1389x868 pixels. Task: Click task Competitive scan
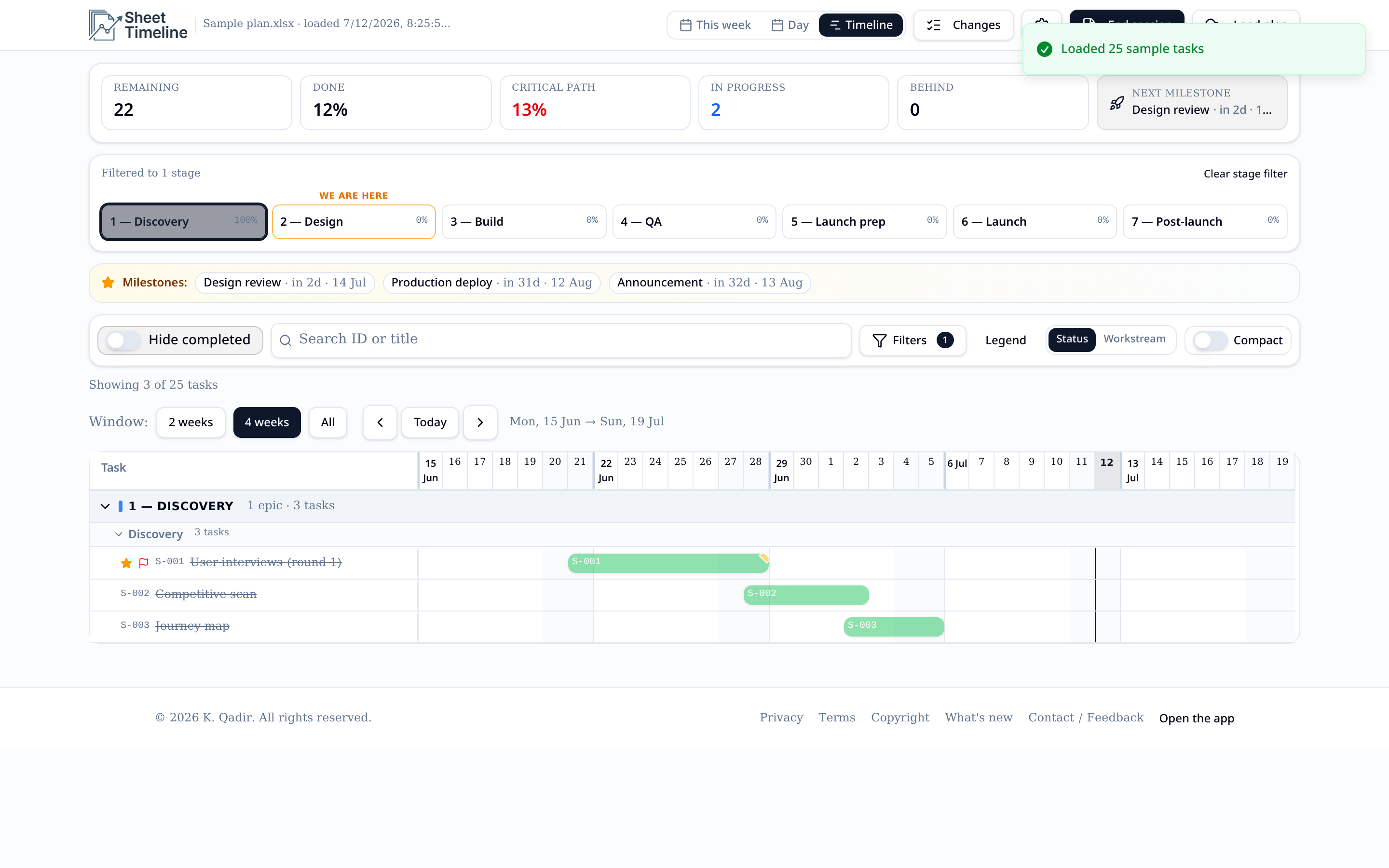click(205, 594)
